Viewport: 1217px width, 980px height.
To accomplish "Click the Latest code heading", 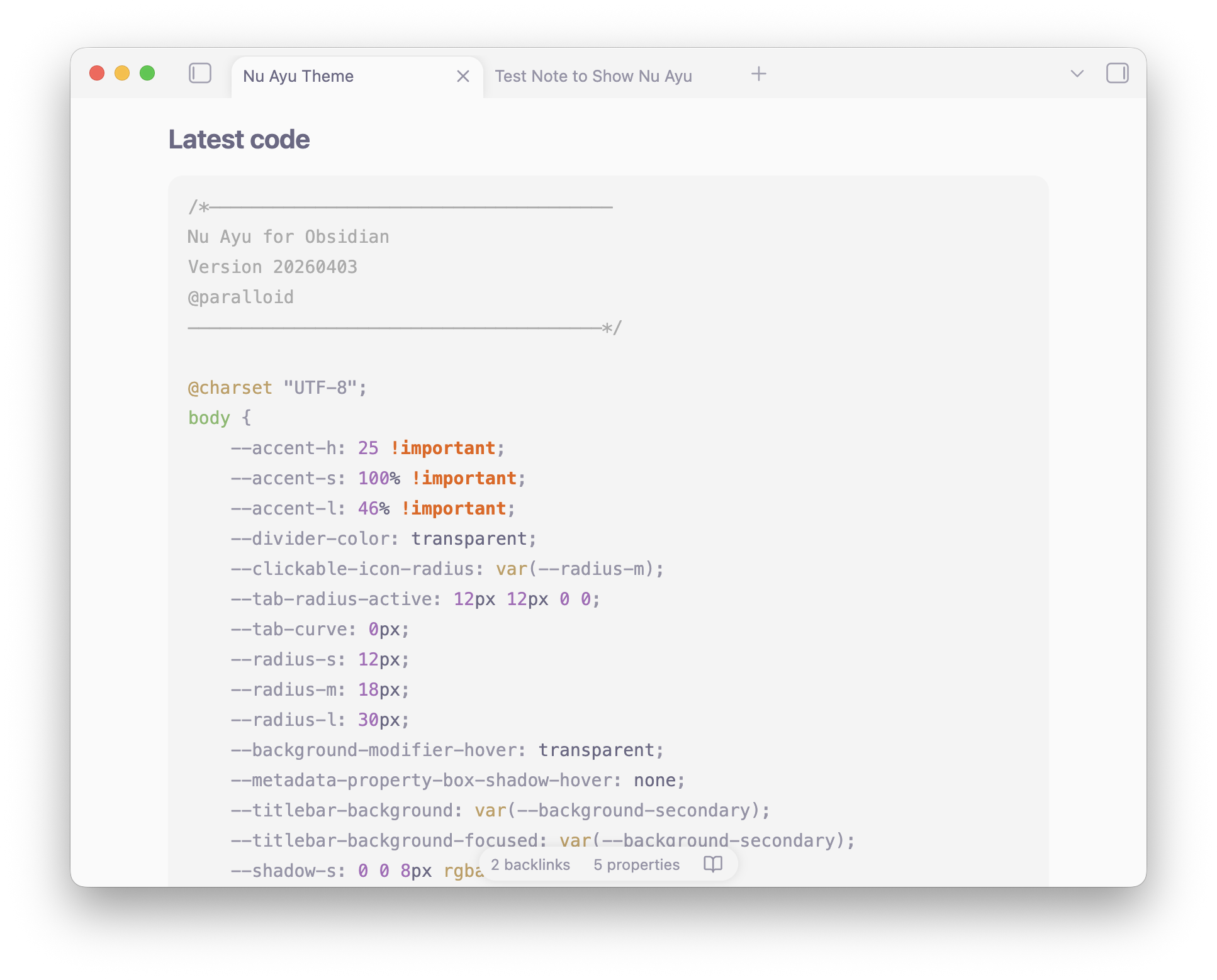I will point(239,140).
